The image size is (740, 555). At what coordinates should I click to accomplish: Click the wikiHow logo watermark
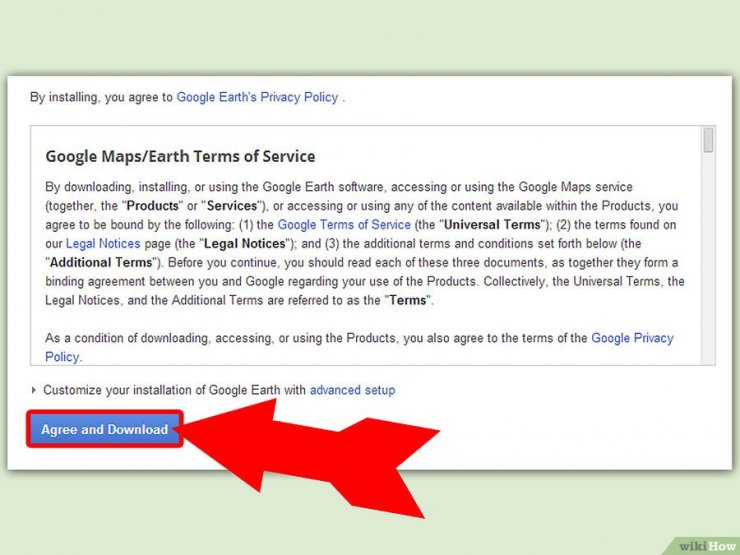pos(706,546)
